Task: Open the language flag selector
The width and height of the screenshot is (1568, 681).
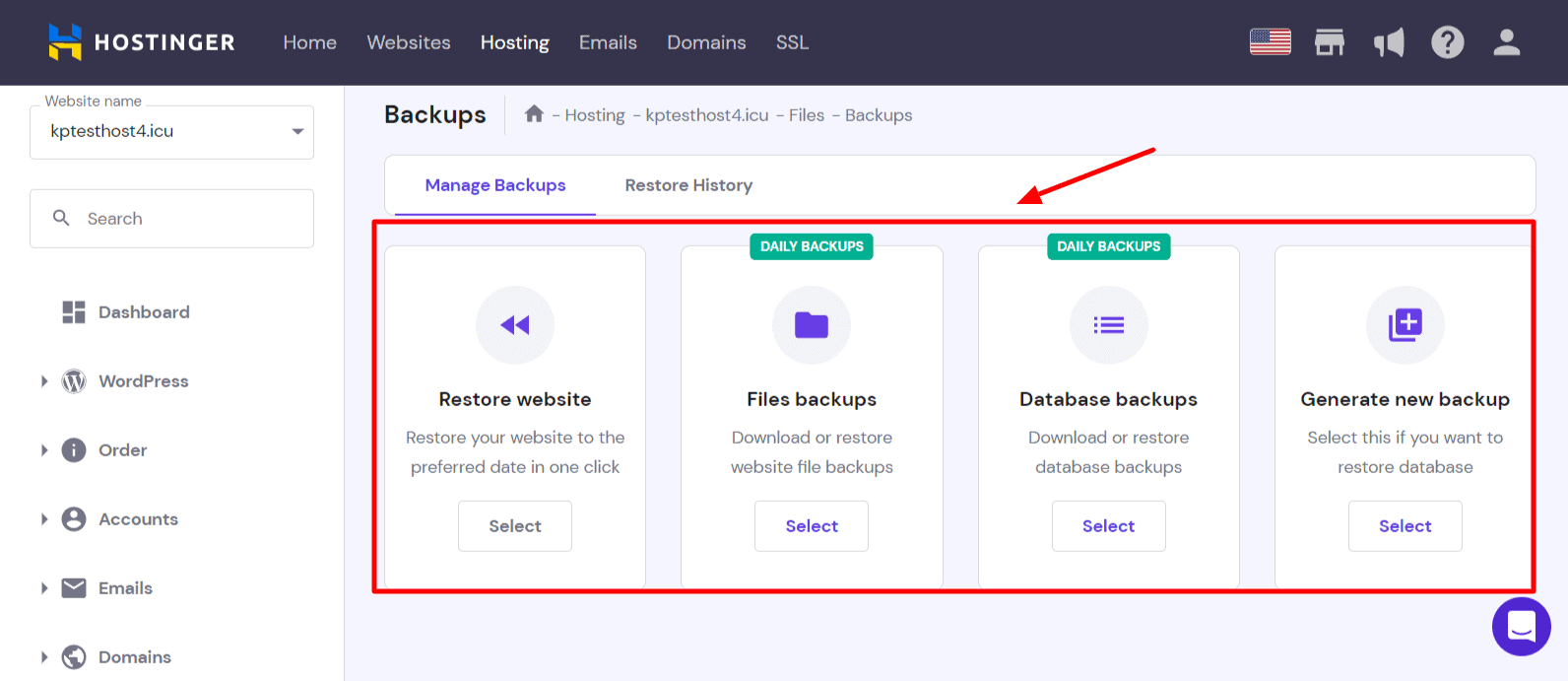Action: 1270,42
